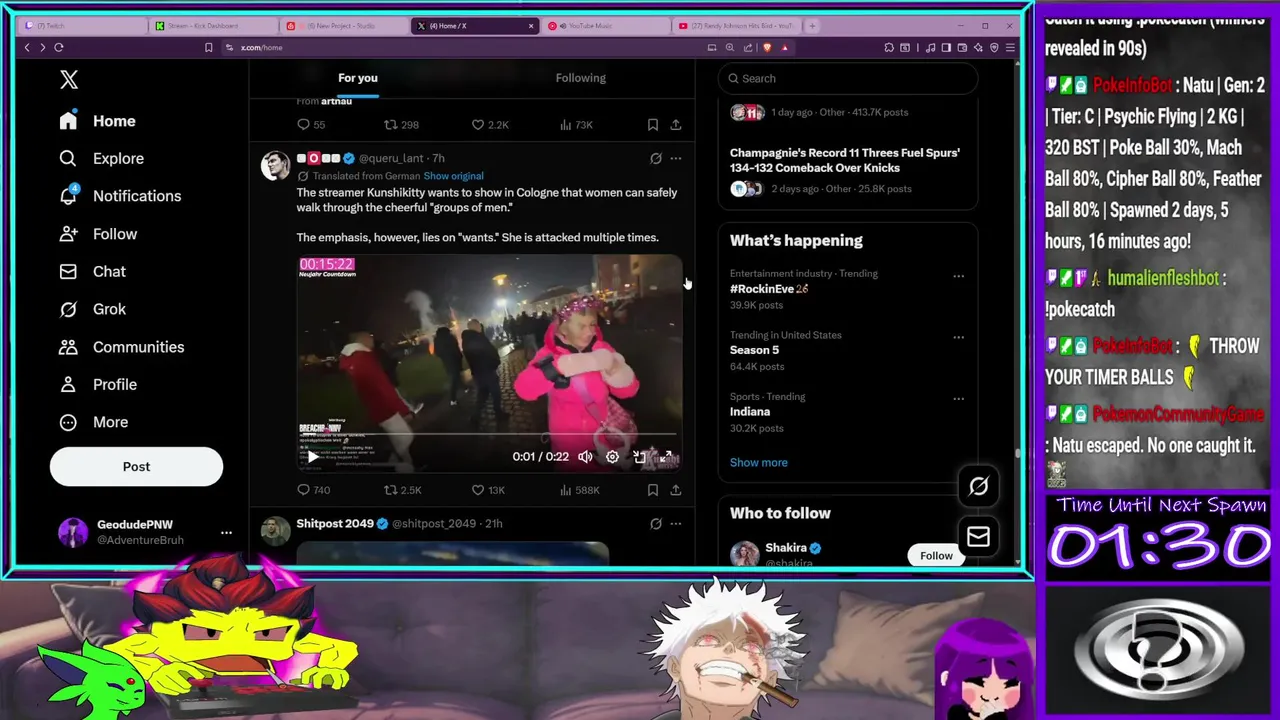This screenshot has height=720, width=1280.
Task: Open the Explore page
Action: click(100, 158)
